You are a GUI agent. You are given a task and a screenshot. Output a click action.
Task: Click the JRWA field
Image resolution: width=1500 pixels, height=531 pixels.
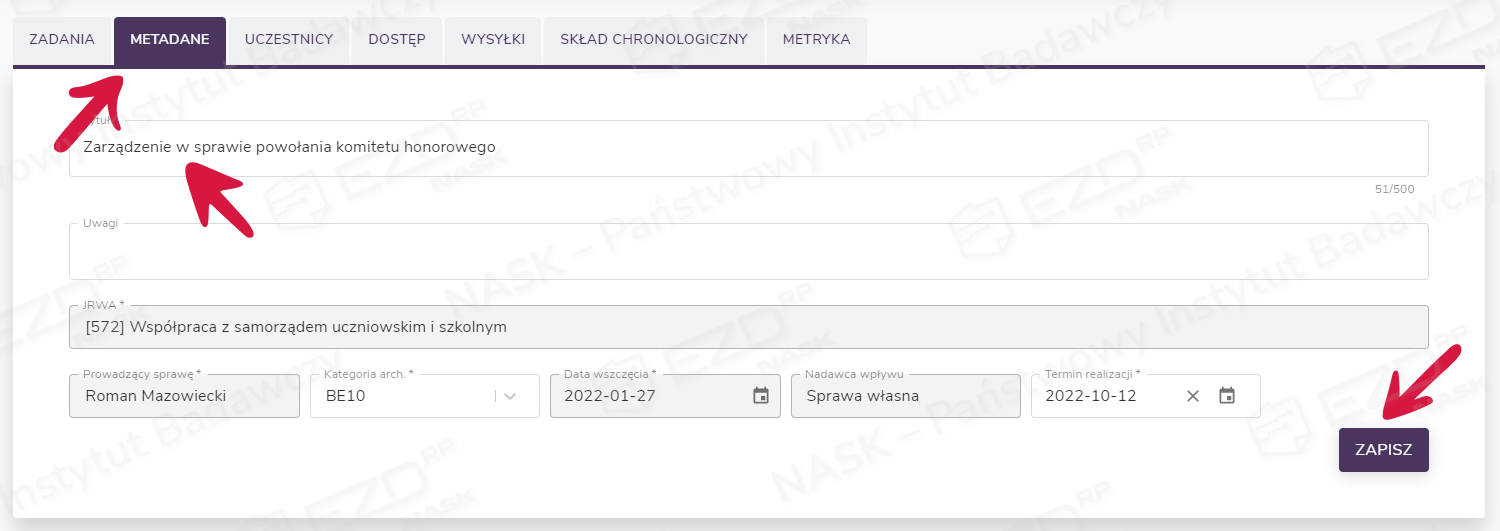[x=748, y=327]
